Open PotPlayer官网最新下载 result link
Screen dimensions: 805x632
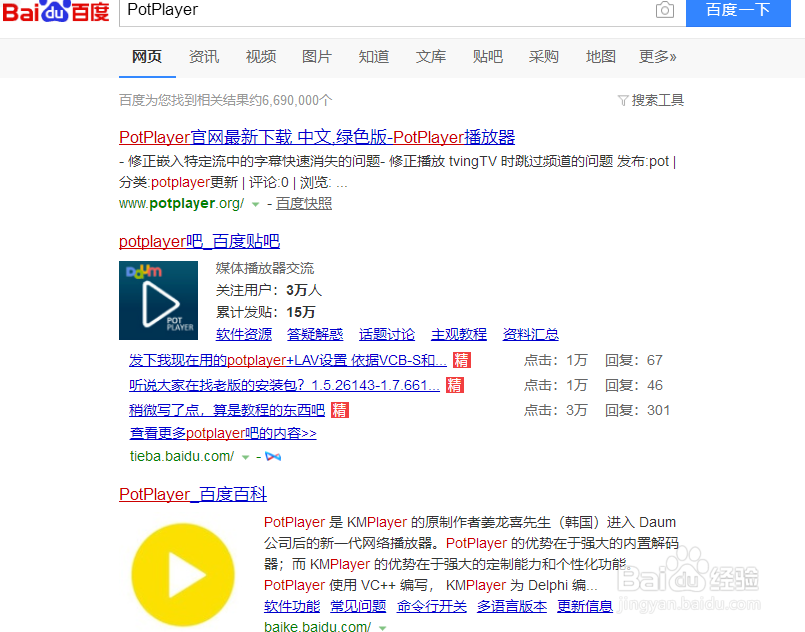point(317,137)
